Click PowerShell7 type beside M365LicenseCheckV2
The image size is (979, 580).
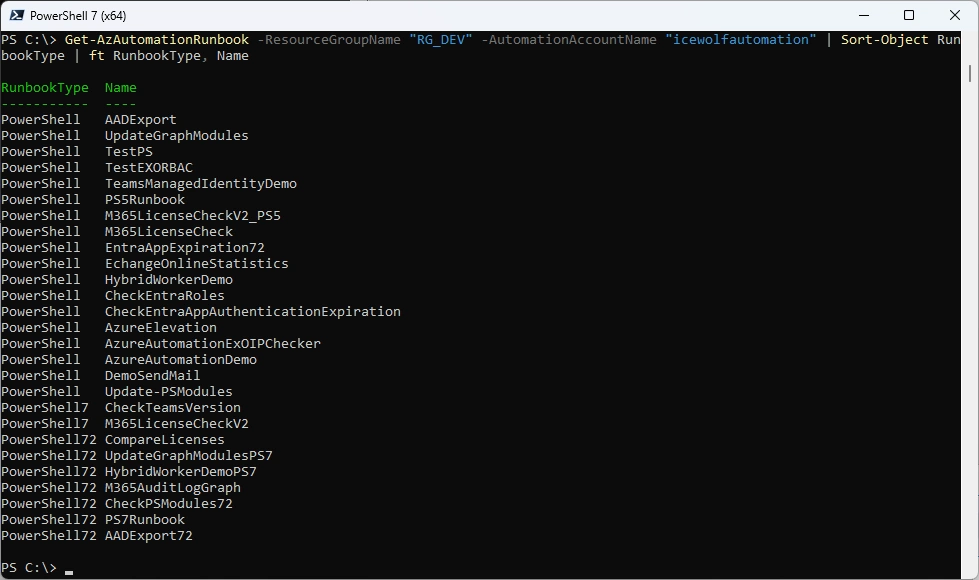point(45,424)
